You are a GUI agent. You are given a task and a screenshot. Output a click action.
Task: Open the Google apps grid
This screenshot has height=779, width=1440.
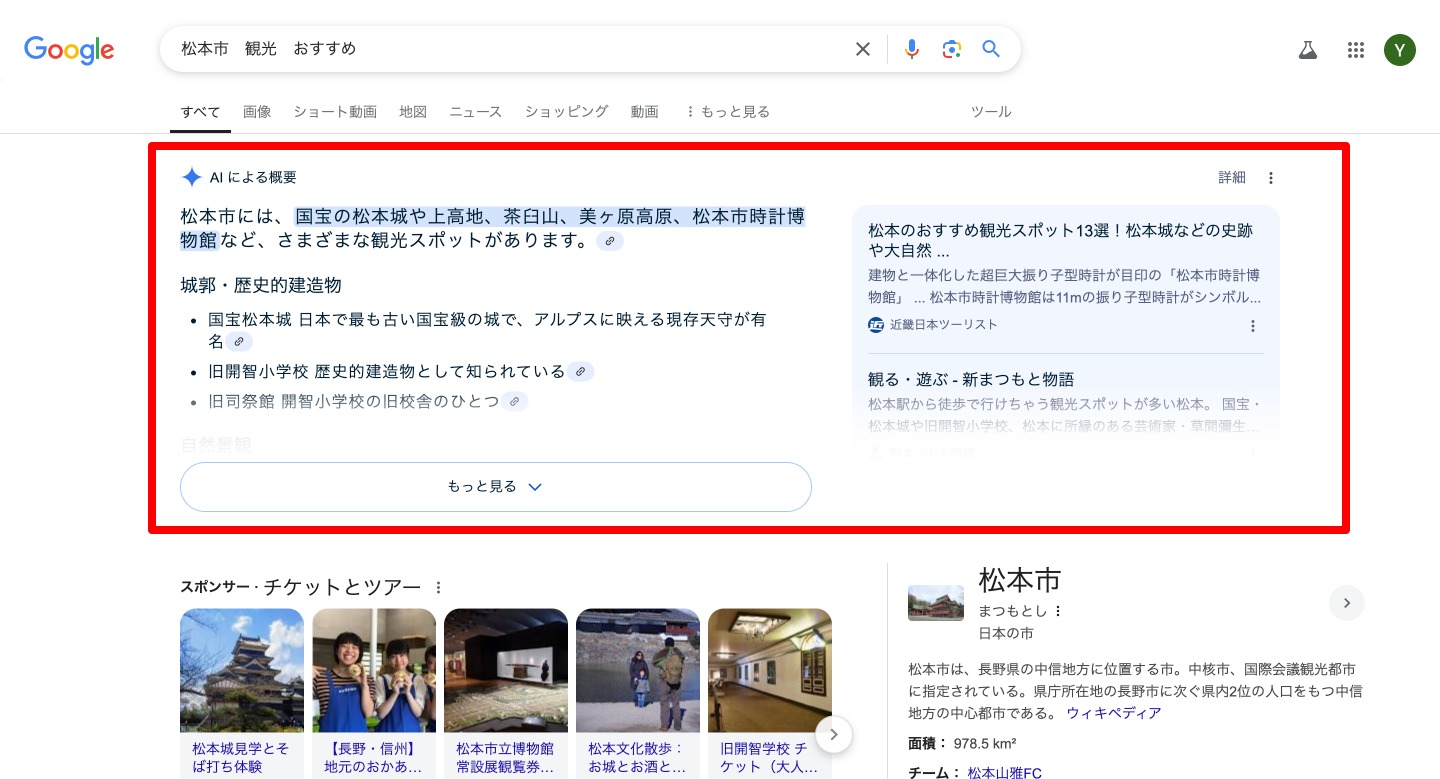pyautogui.click(x=1356, y=50)
